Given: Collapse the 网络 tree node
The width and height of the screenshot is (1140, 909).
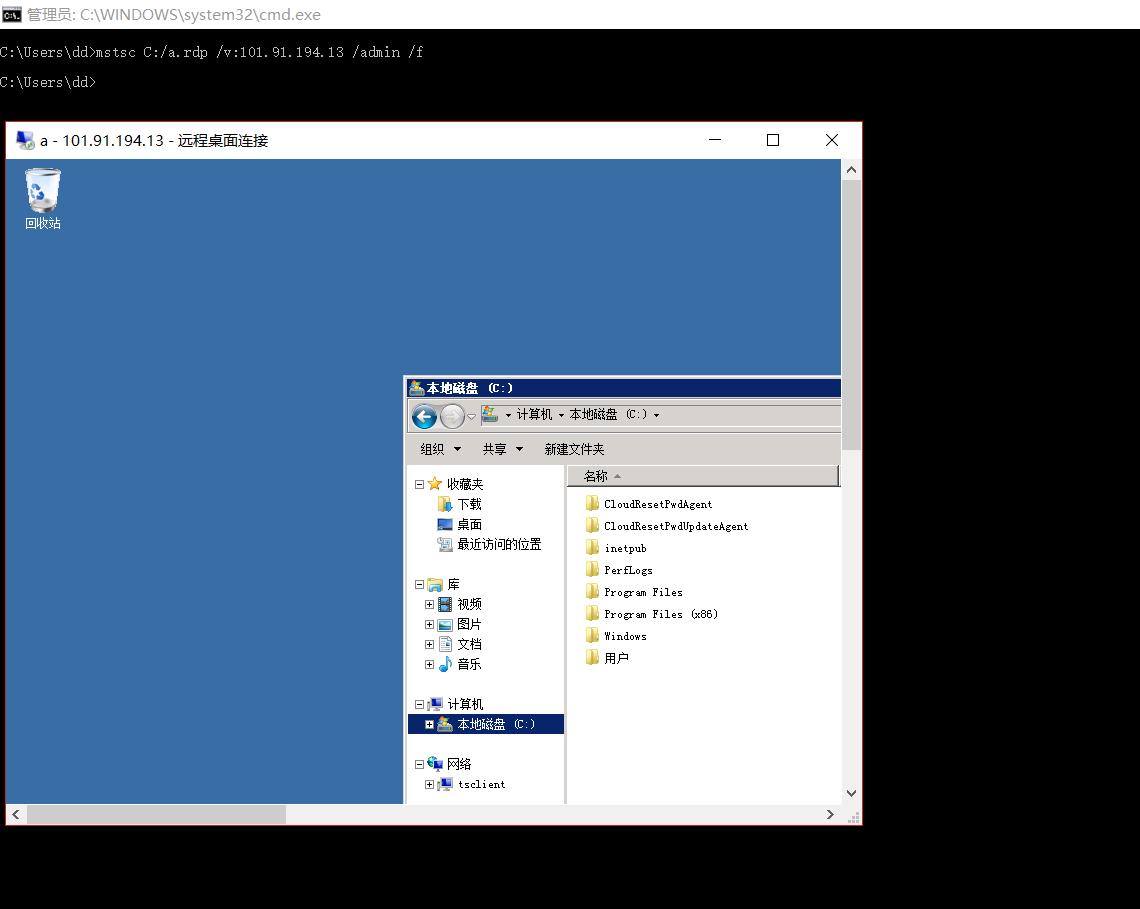Looking at the screenshot, I should [419, 763].
